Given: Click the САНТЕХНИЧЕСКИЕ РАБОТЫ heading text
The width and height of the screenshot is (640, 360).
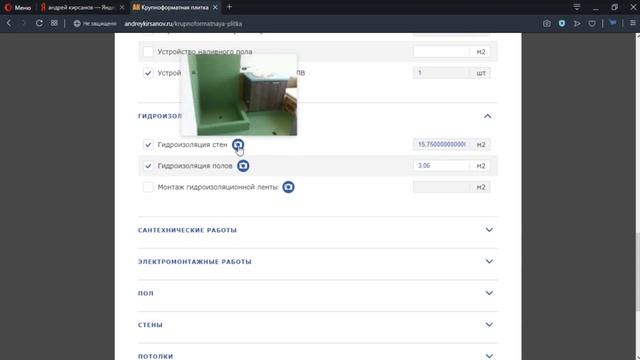Looking at the screenshot, I should (187, 230).
